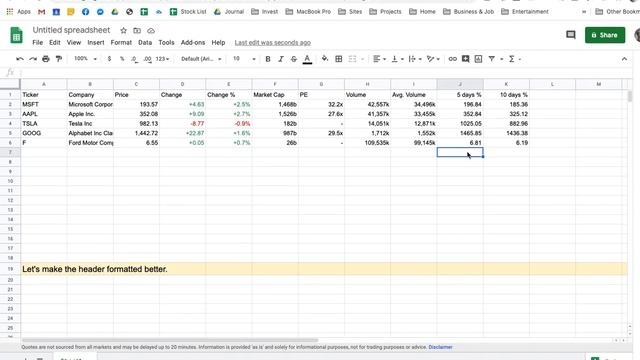
Task: Select row 19 header
Action: pos(10,269)
